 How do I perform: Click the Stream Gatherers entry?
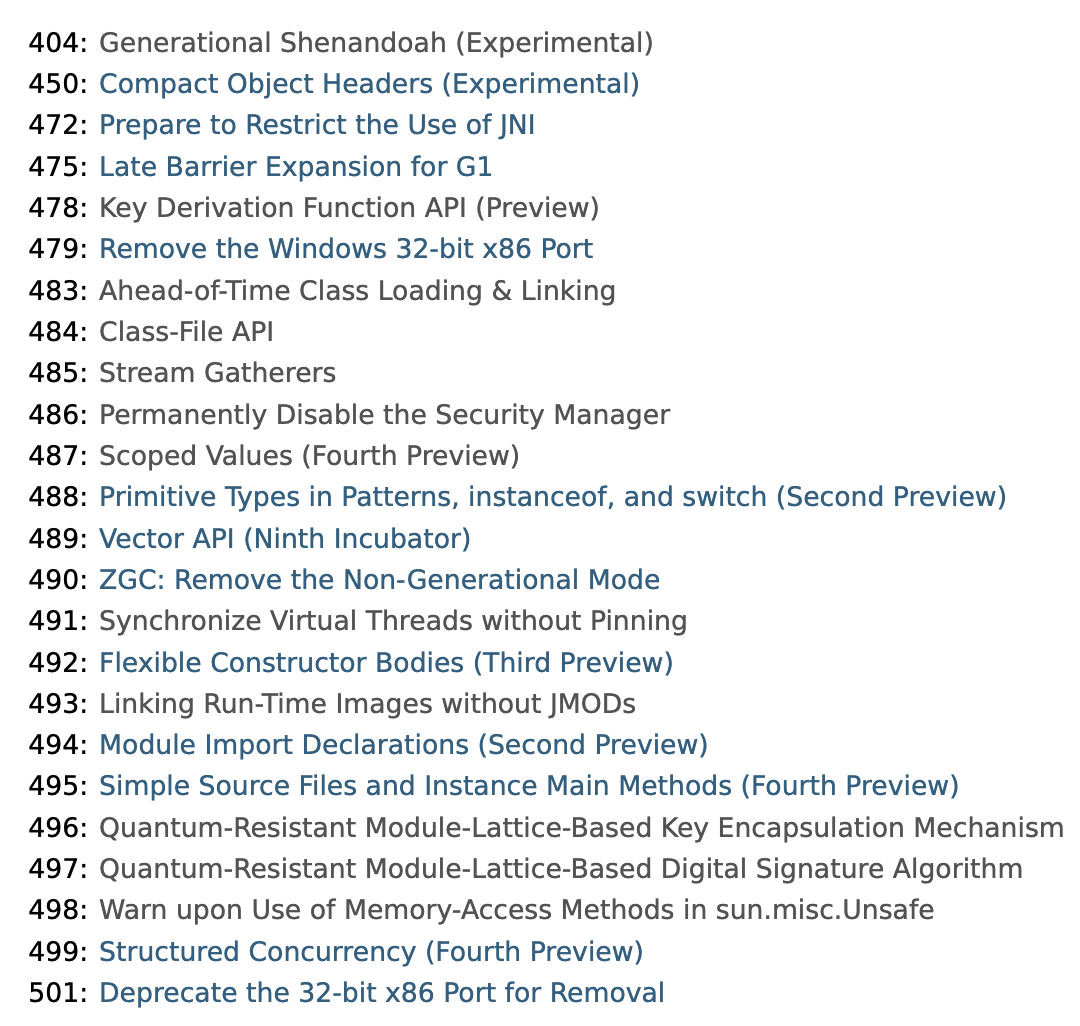pos(217,373)
